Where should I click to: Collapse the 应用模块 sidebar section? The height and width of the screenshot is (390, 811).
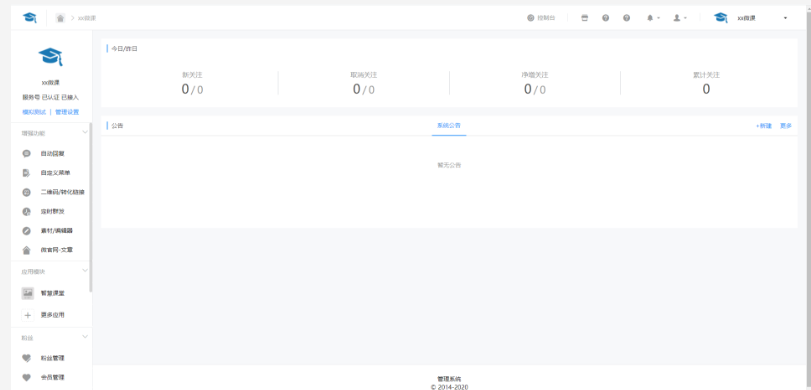coord(85,271)
